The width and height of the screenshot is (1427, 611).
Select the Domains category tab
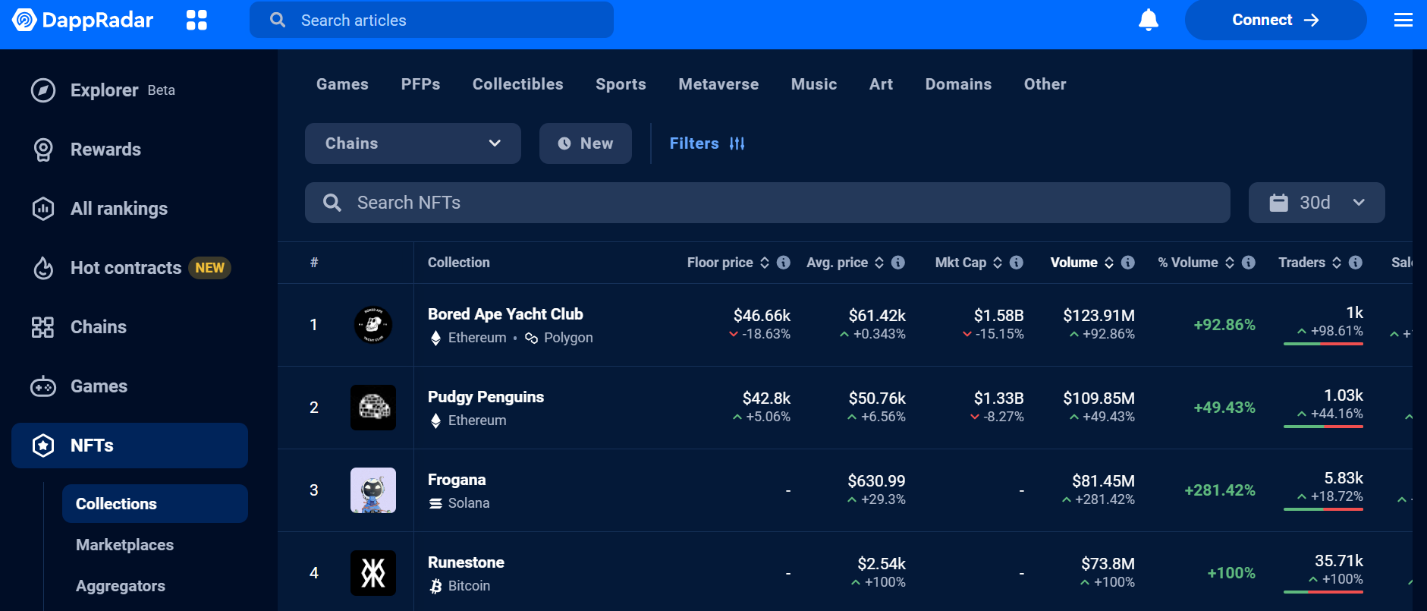pyautogui.click(x=958, y=85)
